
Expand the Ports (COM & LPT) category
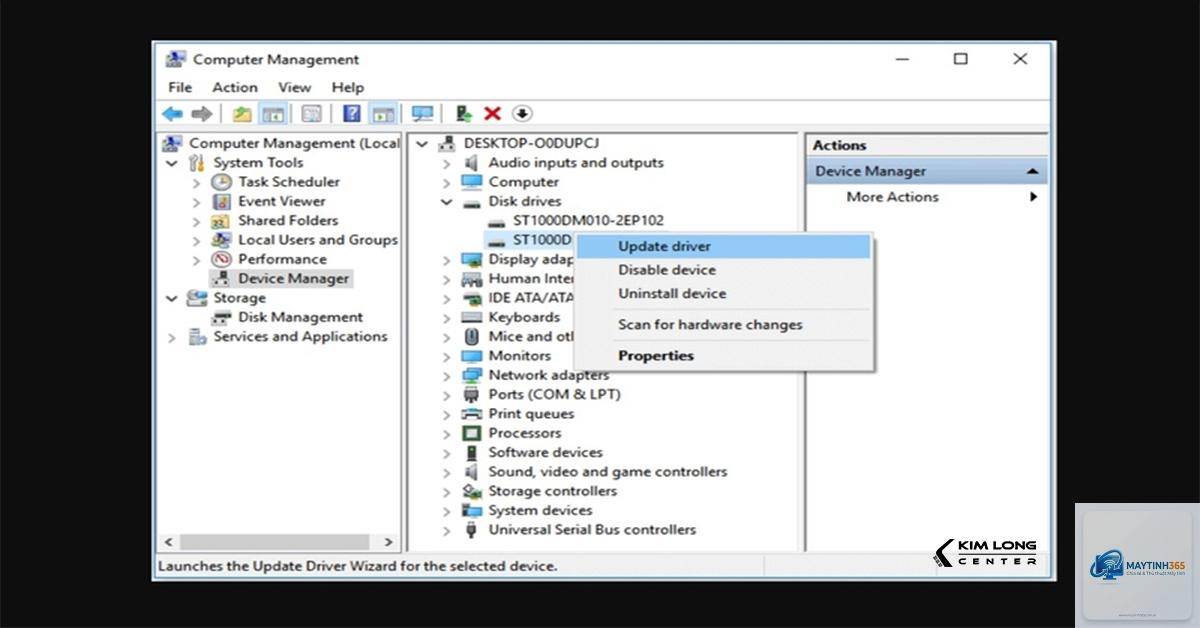[447, 395]
